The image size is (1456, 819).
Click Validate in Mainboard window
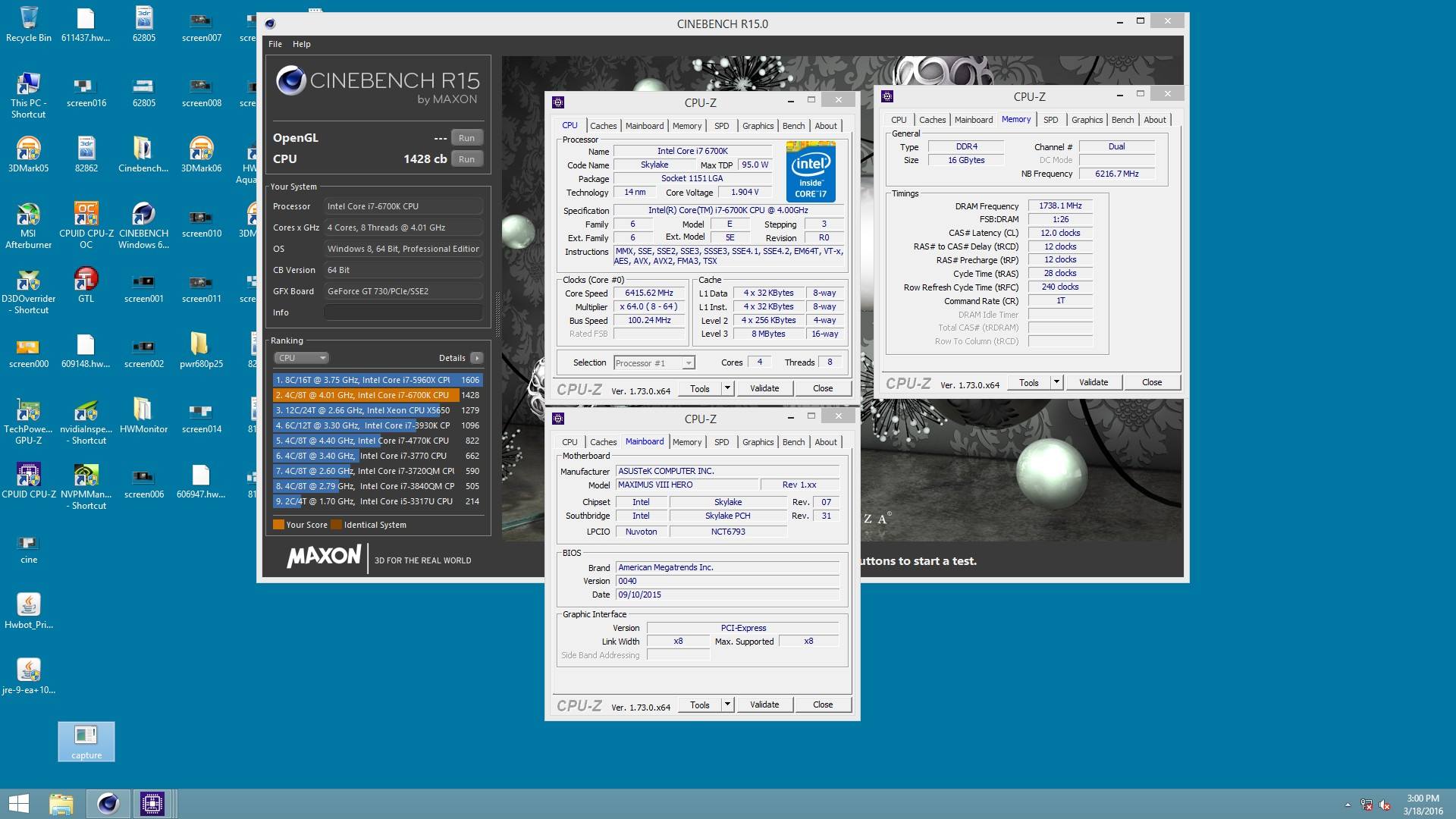click(764, 704)
